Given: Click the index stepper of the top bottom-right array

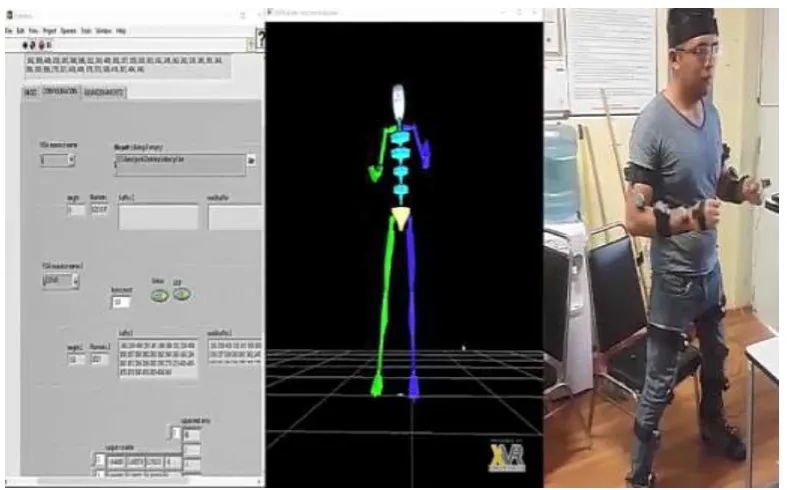Looking at the screenshot, I should point(175,433).
